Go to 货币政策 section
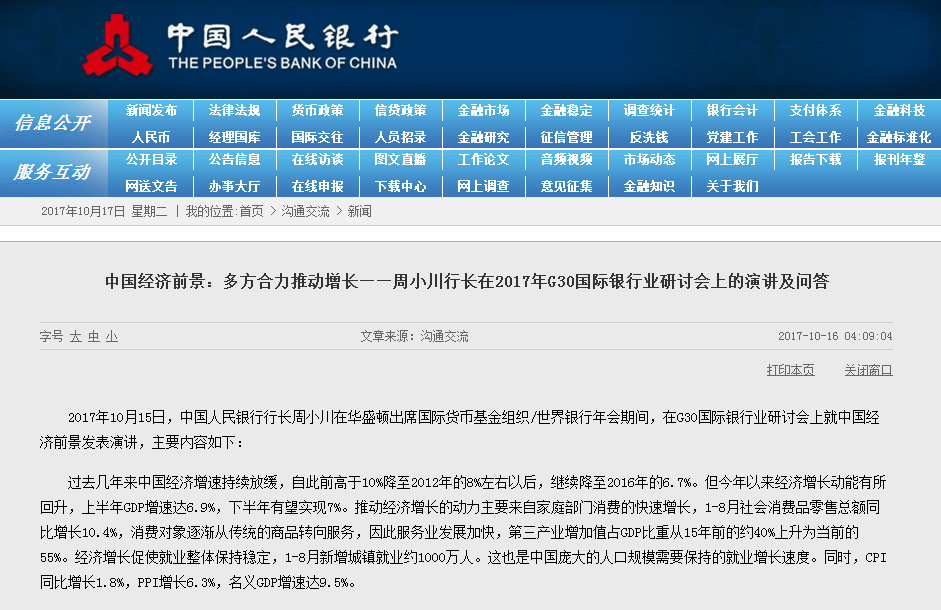The height and width of the screenshot is (610, 941). pos(317,110)
